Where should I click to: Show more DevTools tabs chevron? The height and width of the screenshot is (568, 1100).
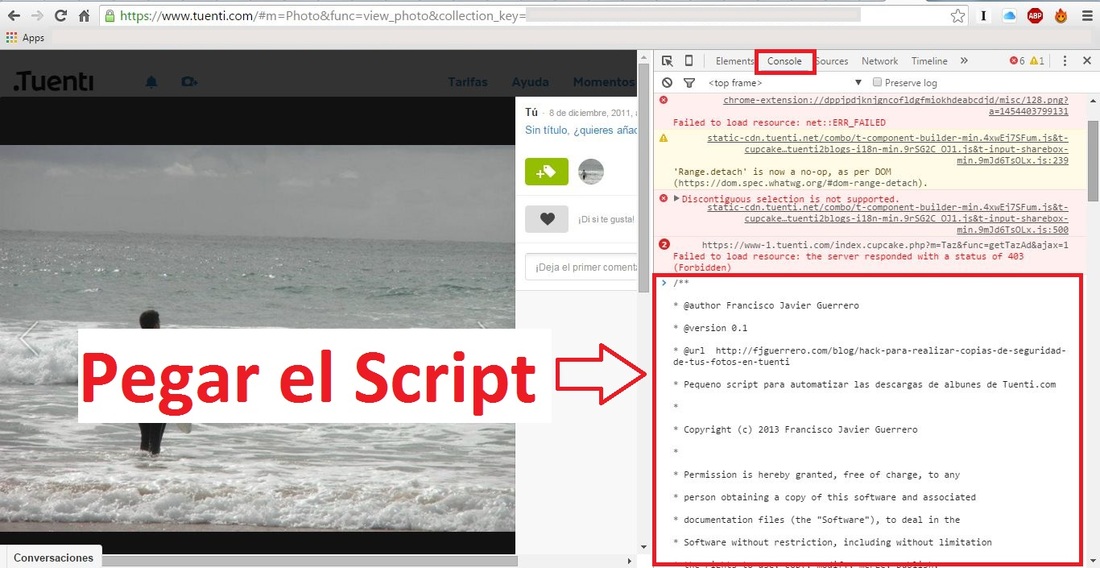(964, 61)
